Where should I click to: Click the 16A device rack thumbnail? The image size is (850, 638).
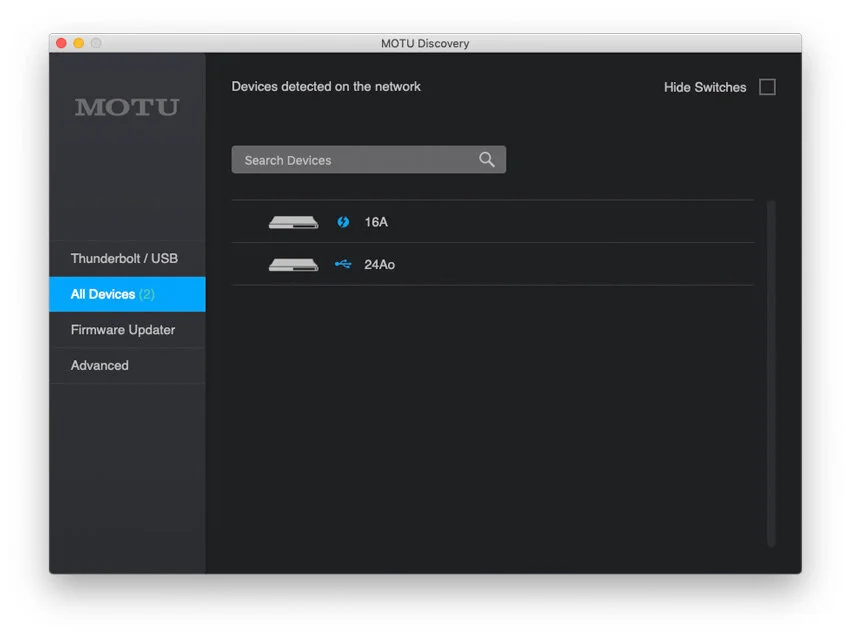point(293,222)
